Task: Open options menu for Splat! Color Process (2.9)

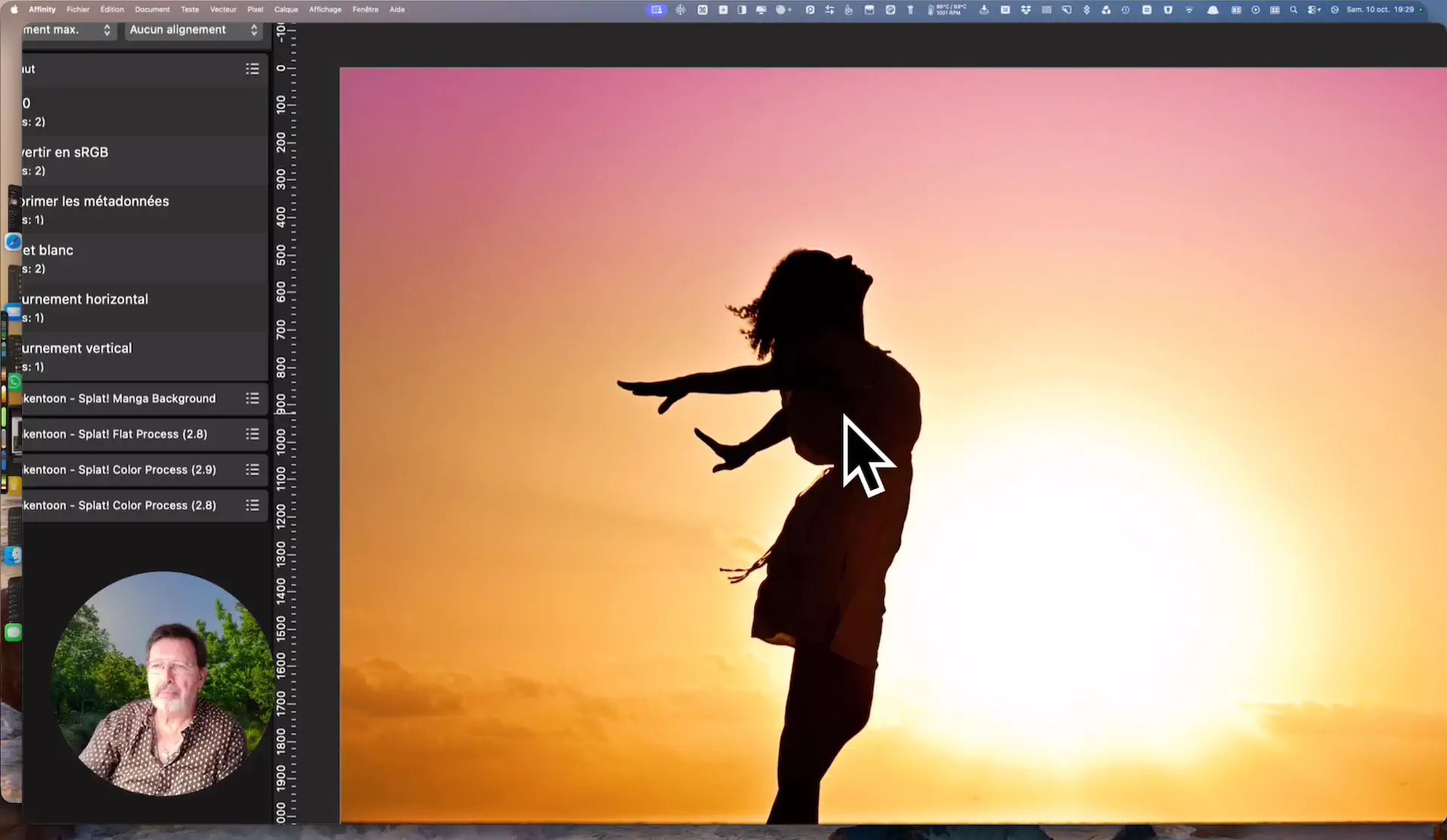Action: [x=252, y=469]
